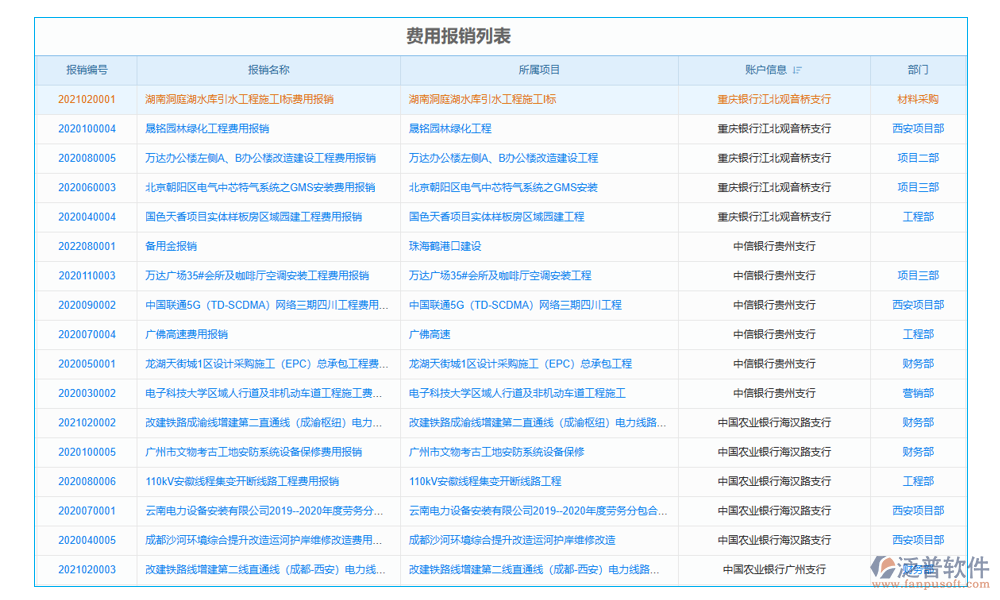Select the 财务部 department on row 2020050001
The width and height of the screenshot is (1000, 600).
[x=919, y=364]
